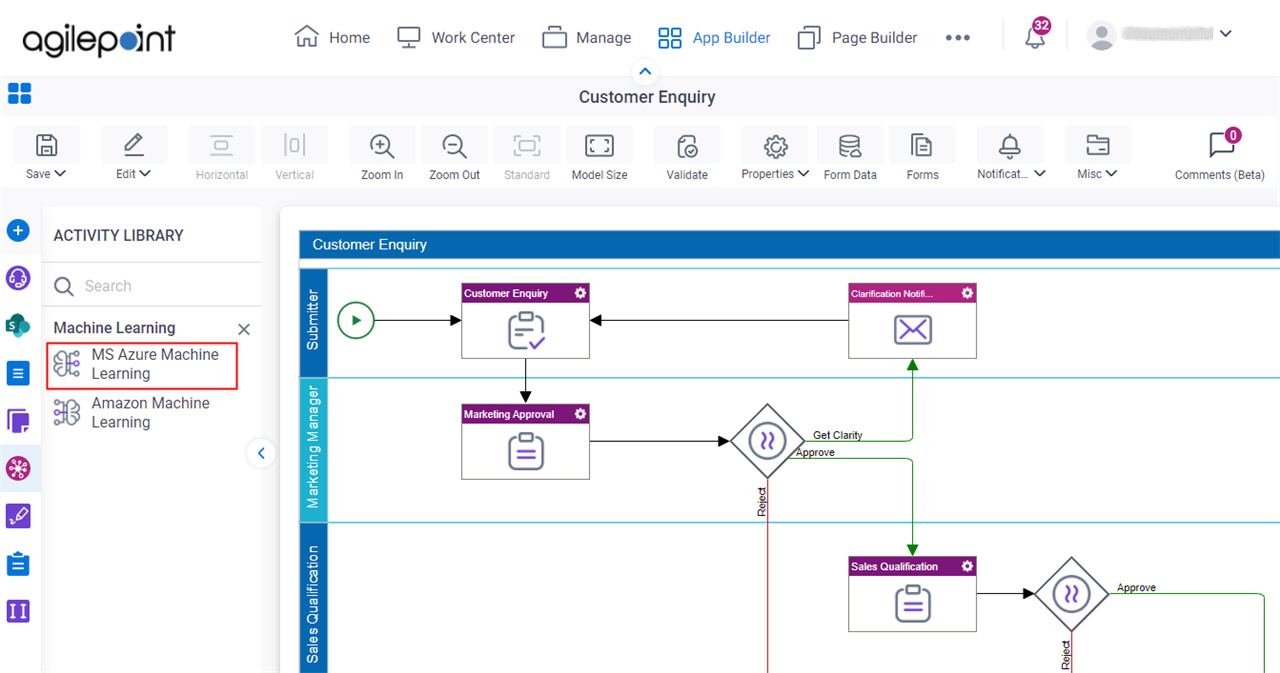Open Comments (Beta) speech bubble

[x=1221, y=145]
